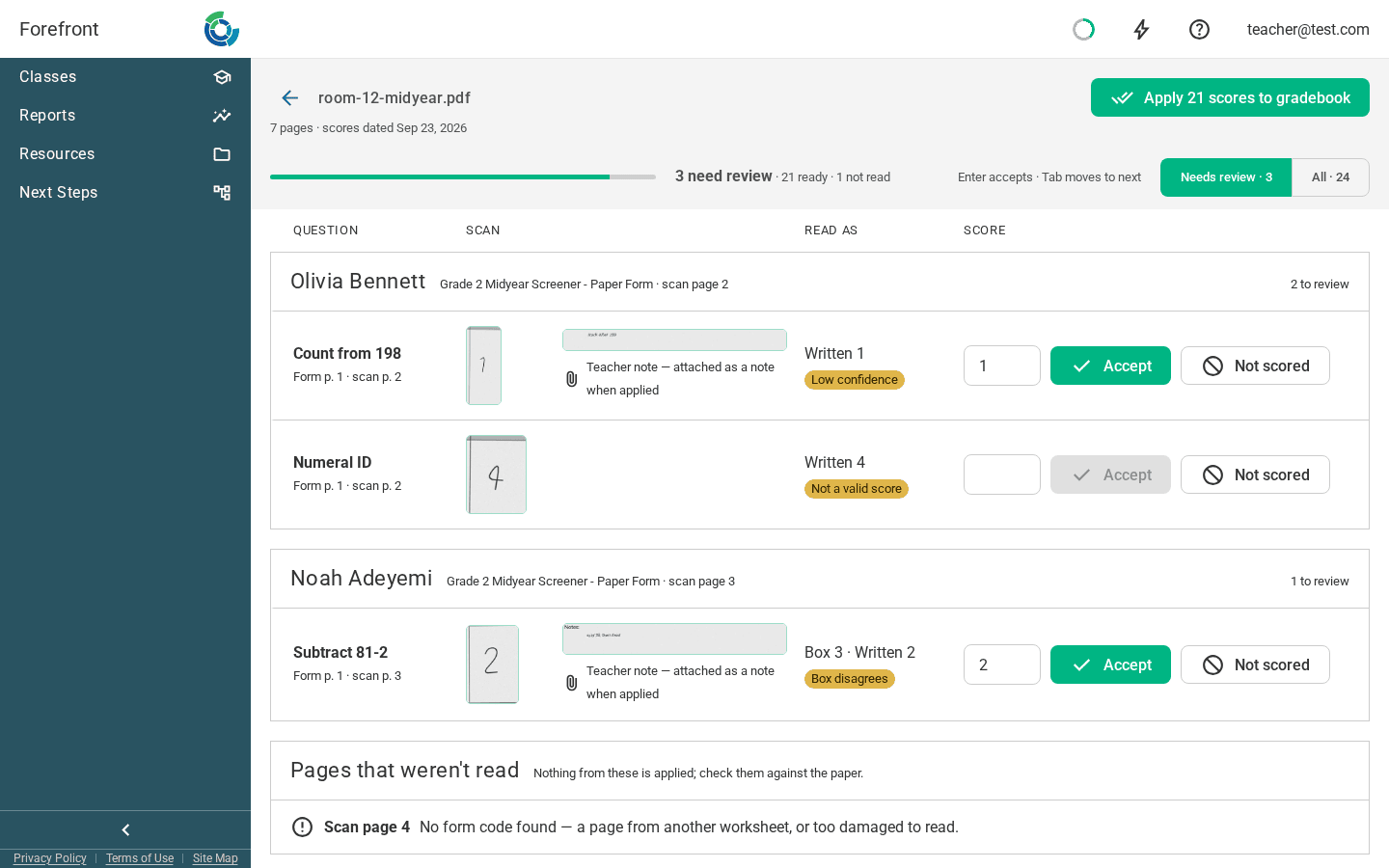Open the Numeral ID digit scan thumbnail
The width and height of the screenshot is (1389, 868).
[x=497, y=475]
